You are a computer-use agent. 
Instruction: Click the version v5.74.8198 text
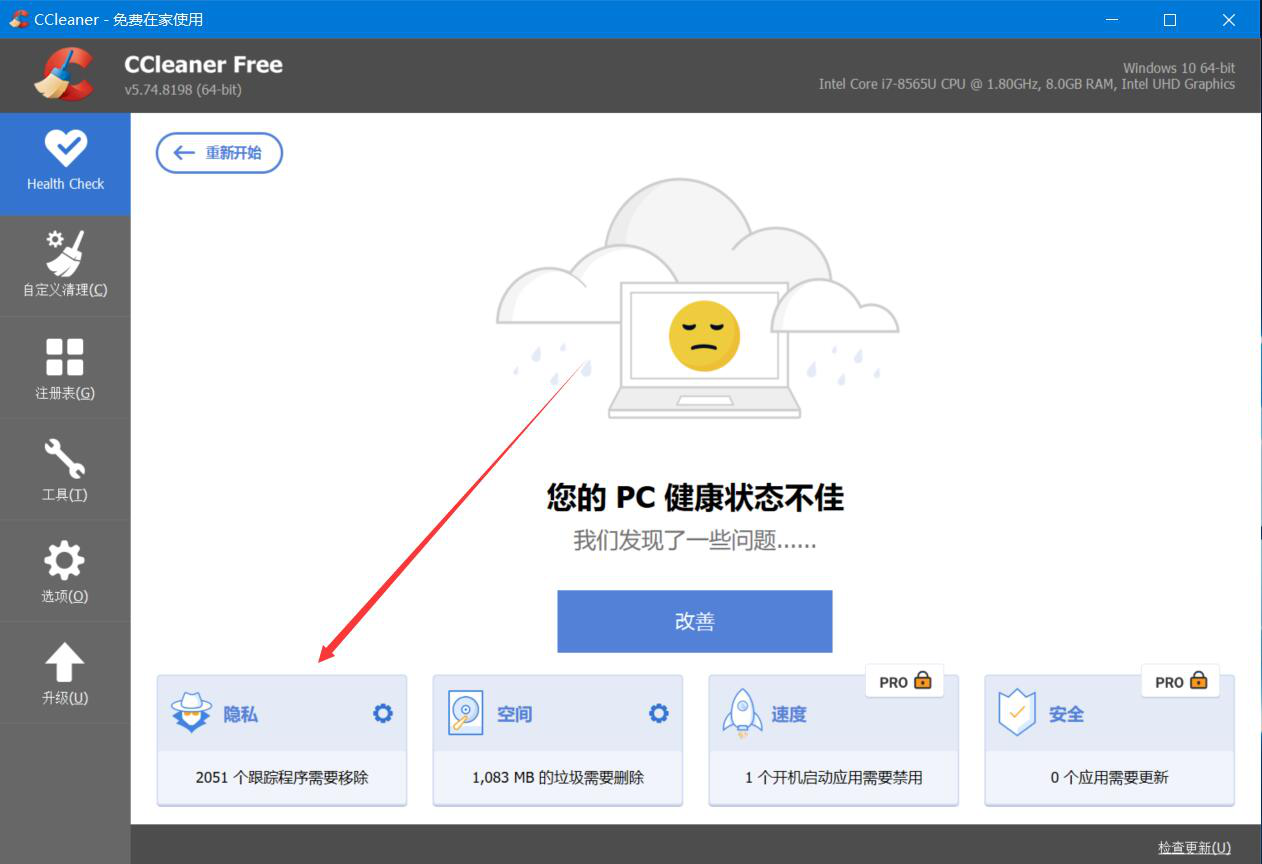tap(183, 90)
